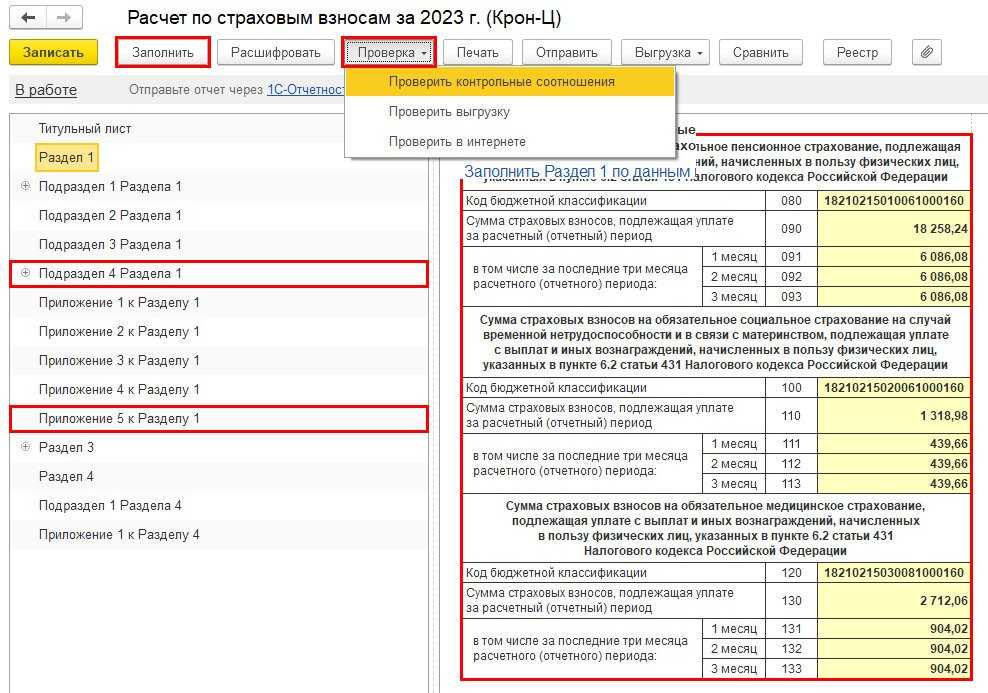
Task: Expand Подраздел 1 Раздела 1 tree node
Action: (25, 186)
